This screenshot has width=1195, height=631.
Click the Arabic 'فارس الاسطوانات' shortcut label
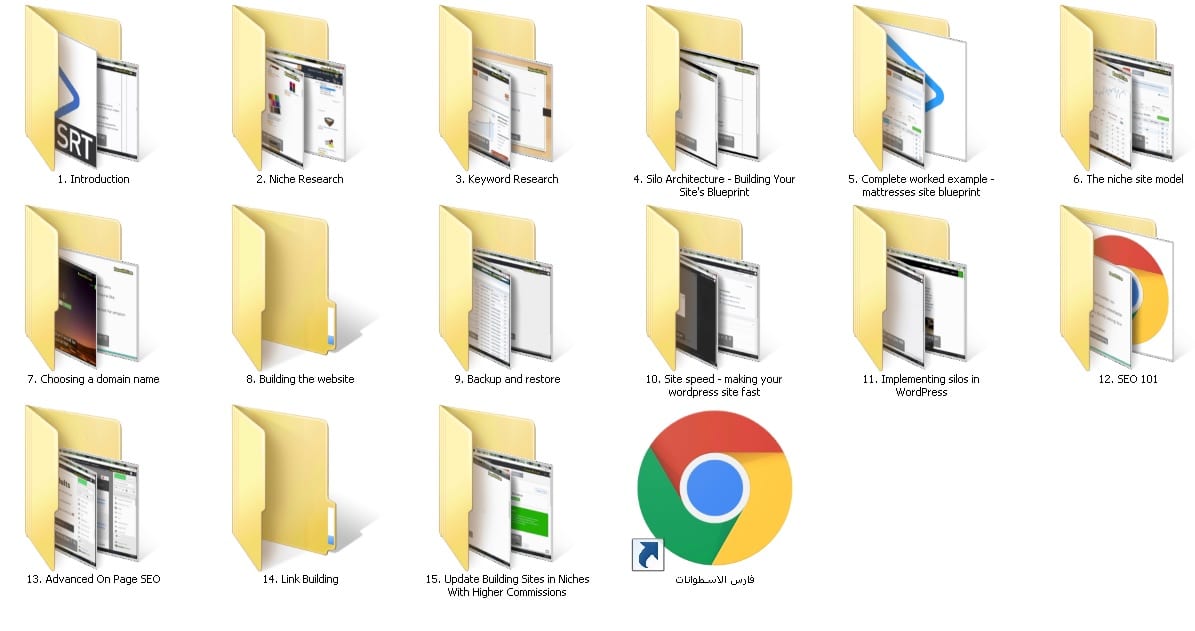[x=715, y=579]
